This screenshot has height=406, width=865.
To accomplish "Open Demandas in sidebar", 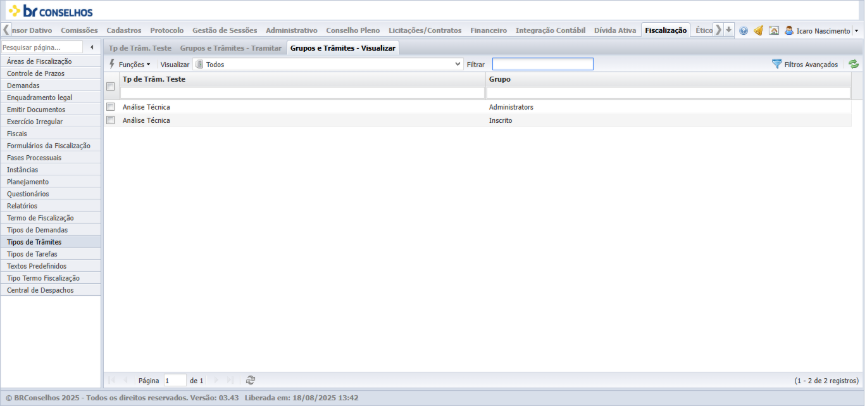I will pos(51,86).
